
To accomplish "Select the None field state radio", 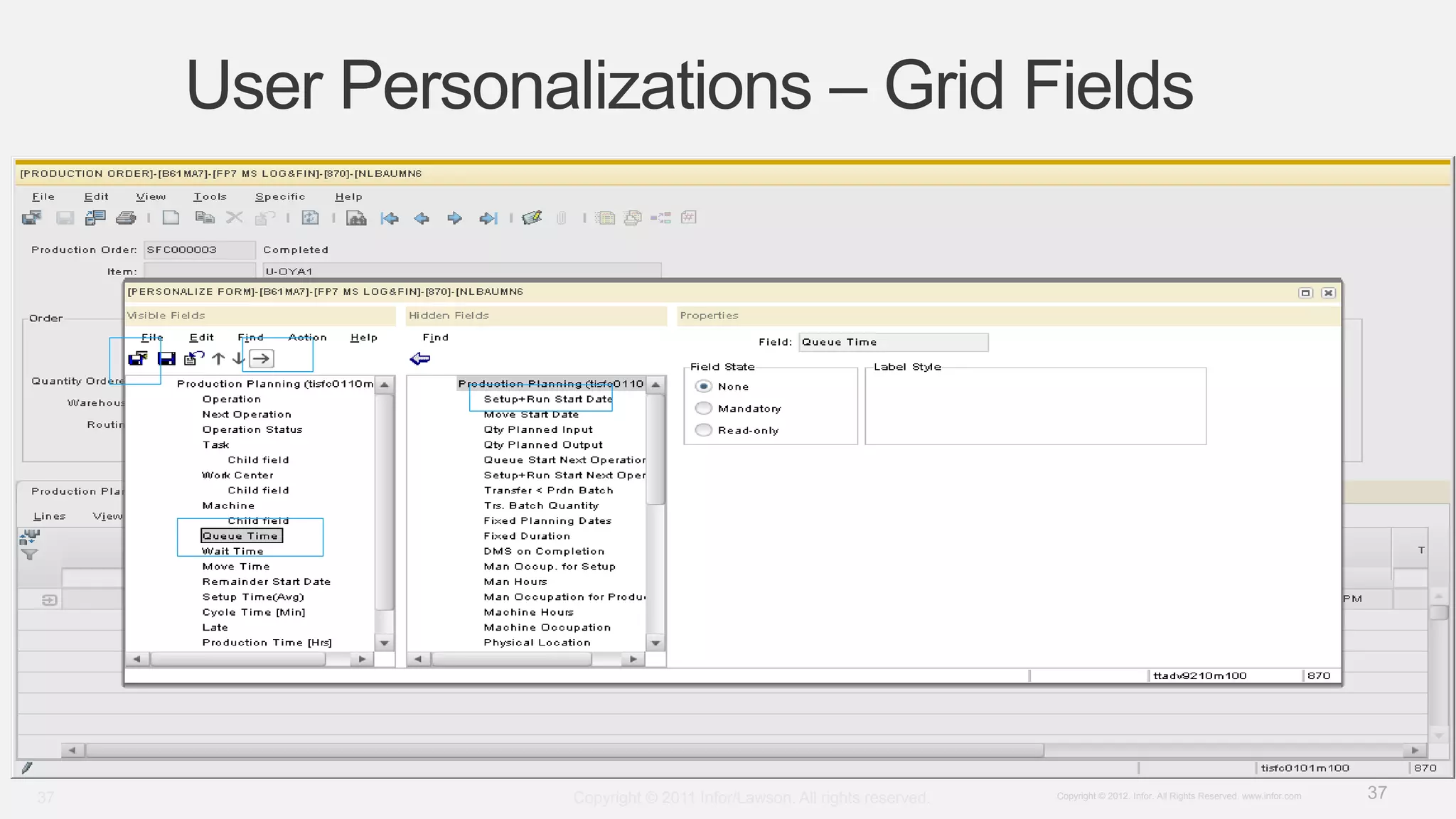I will coord(703,386).
